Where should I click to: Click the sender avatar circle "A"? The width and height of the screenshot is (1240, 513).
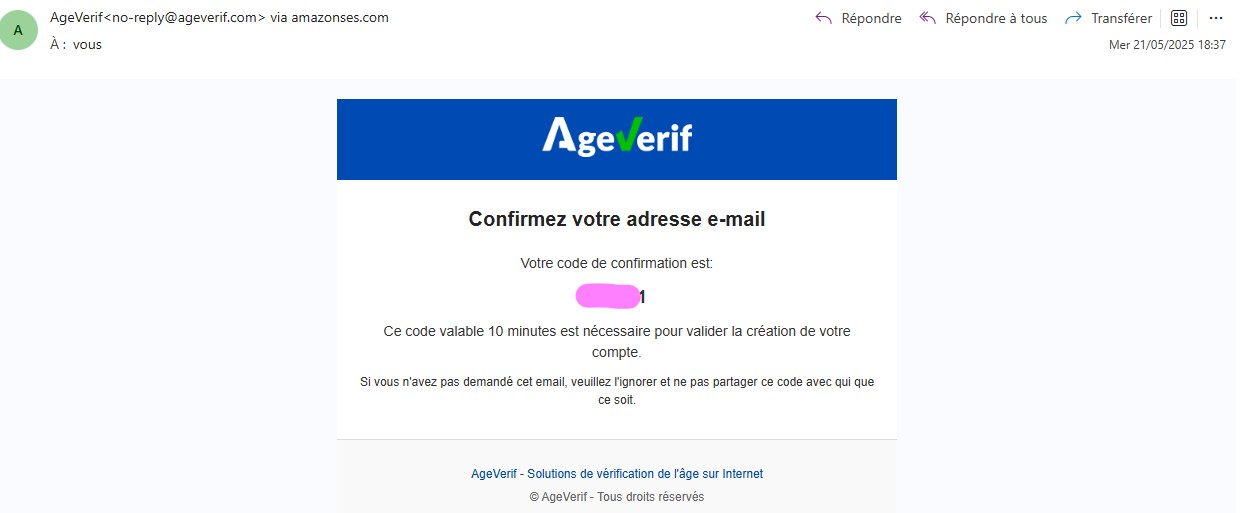[18, 31]
